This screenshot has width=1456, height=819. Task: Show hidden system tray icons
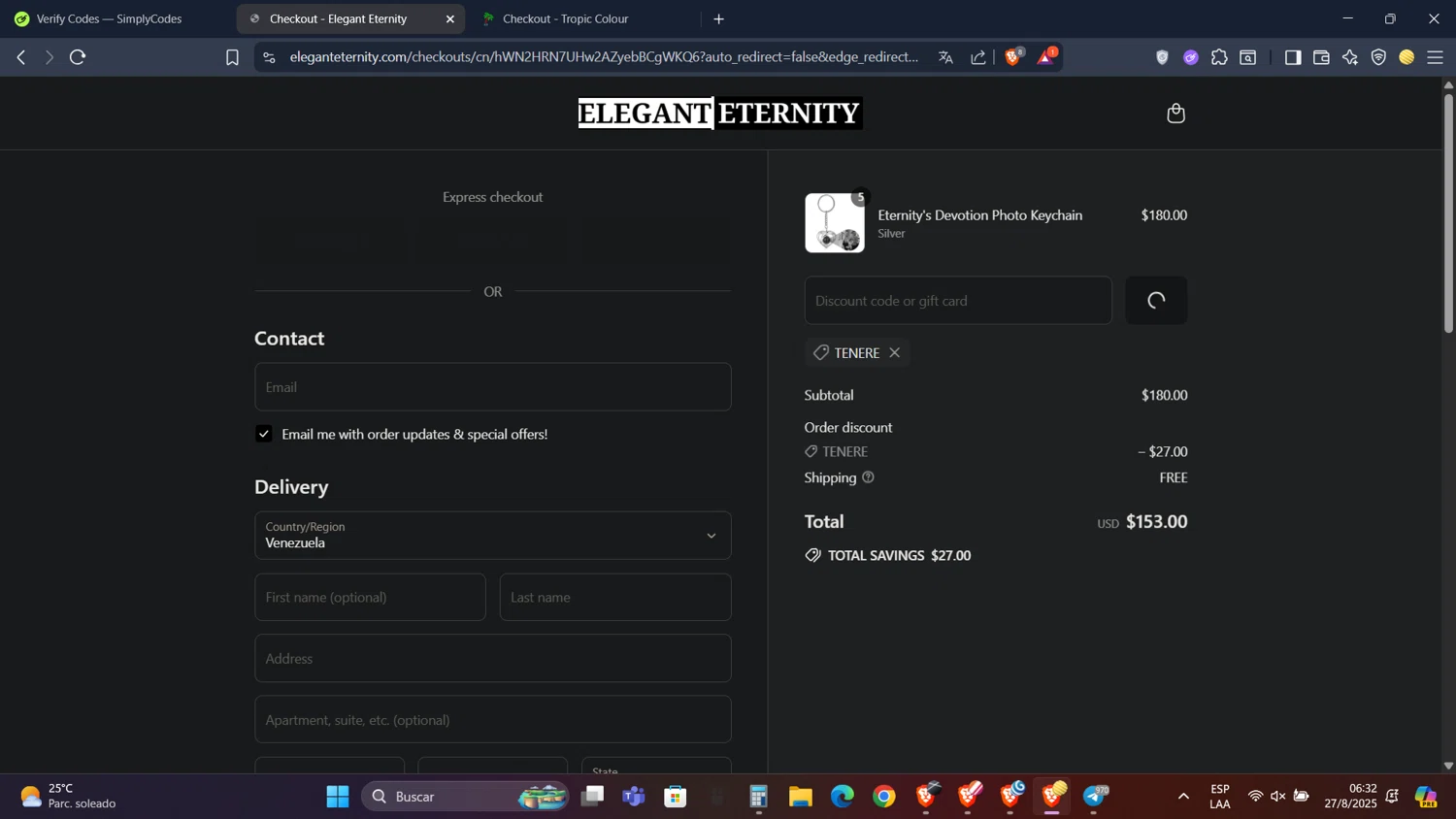point(1183,797)
